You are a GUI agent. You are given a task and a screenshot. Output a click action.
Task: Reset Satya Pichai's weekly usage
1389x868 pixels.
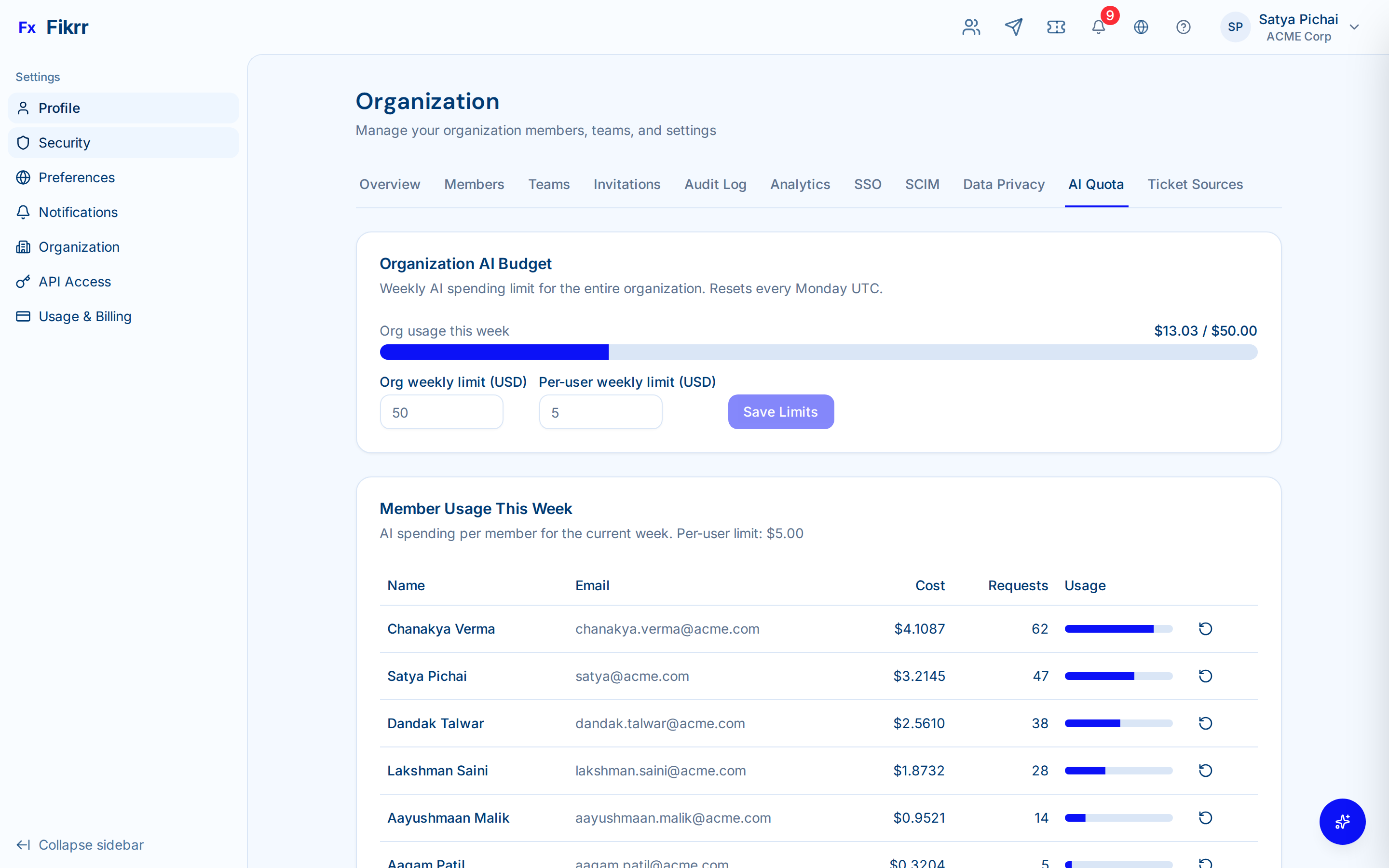coord(1205,676)
